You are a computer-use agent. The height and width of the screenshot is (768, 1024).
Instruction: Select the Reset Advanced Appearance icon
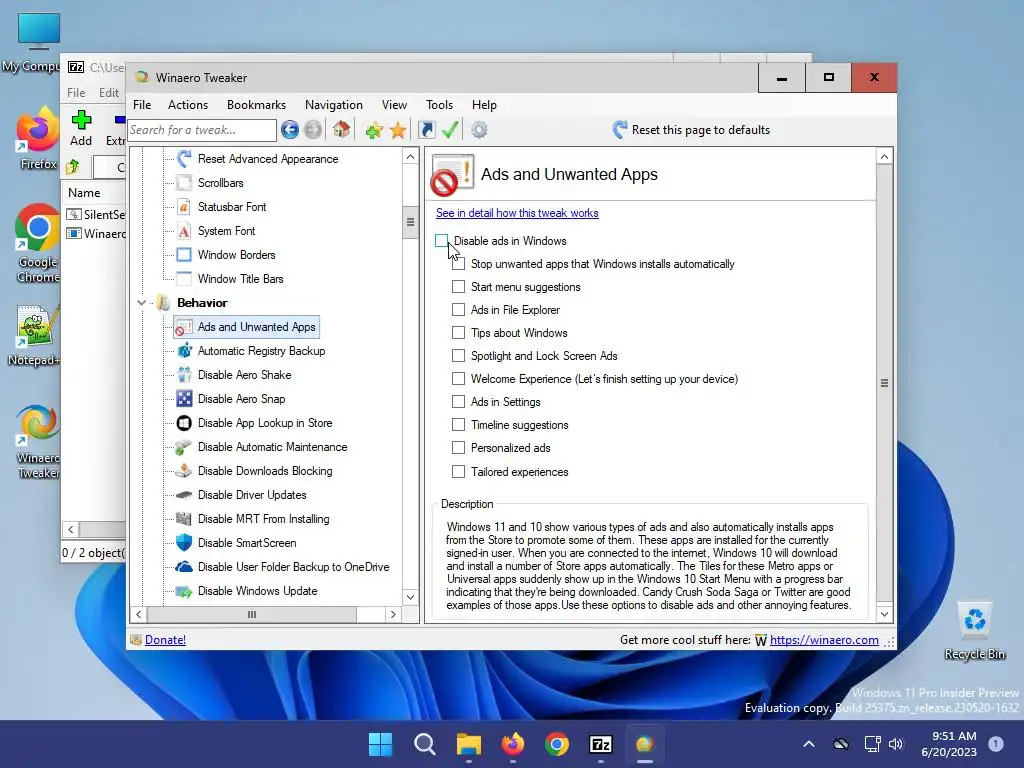[184, 159]
